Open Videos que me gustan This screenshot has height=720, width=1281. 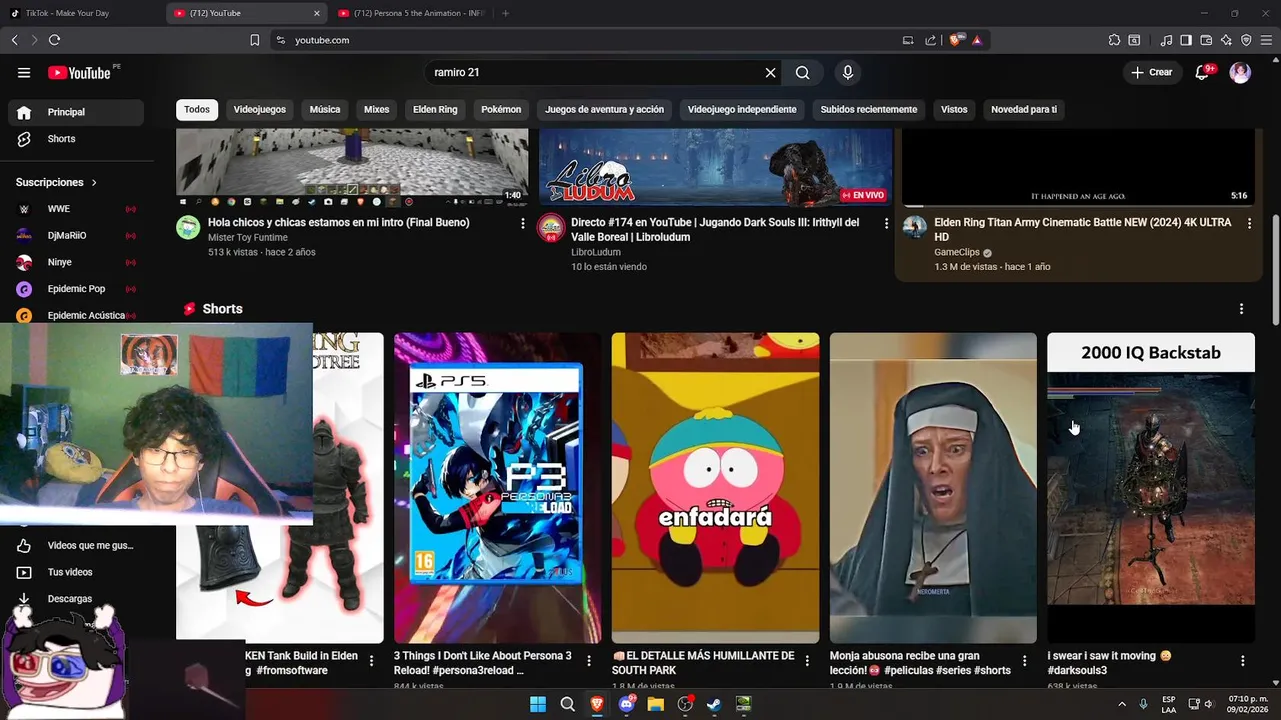(76, 546)
